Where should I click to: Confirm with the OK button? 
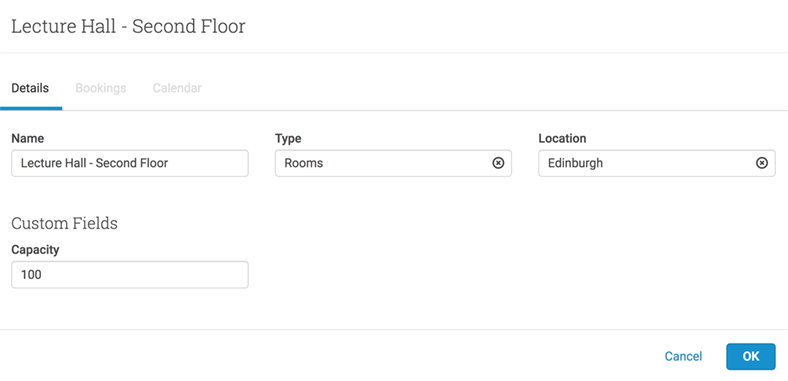point(751,356)
